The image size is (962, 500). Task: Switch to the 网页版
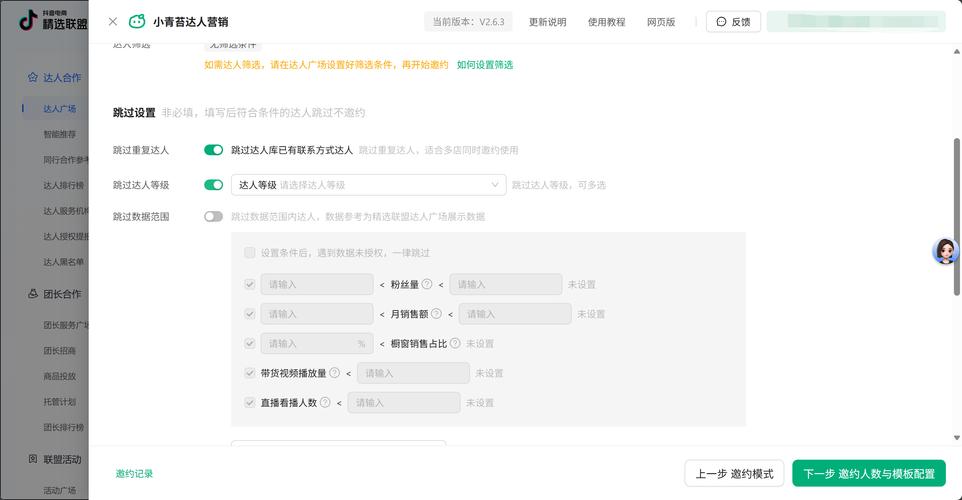tap(661, 21)
